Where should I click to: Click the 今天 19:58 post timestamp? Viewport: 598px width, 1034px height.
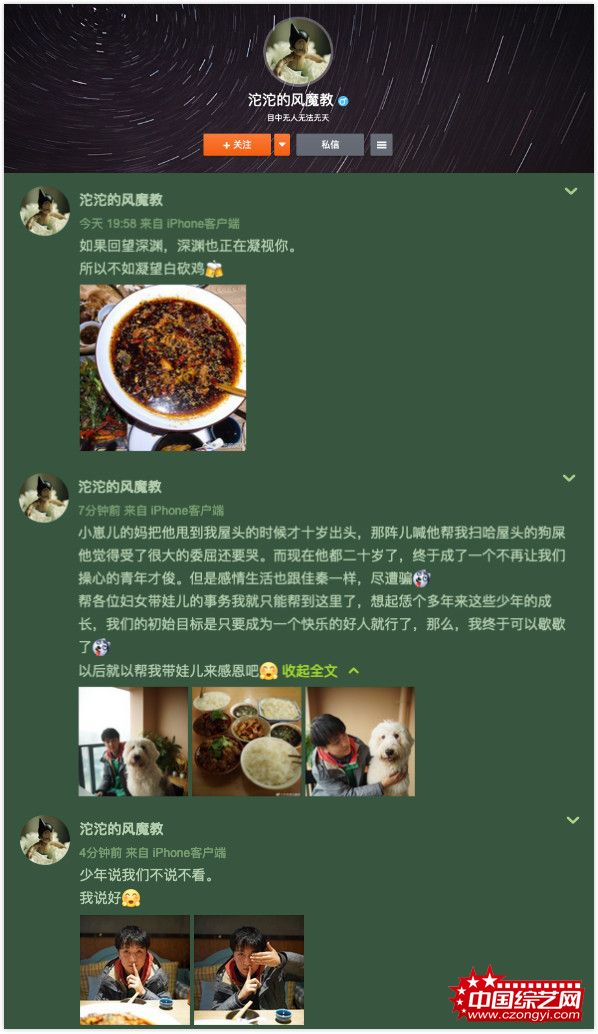(x=108, y=224)
